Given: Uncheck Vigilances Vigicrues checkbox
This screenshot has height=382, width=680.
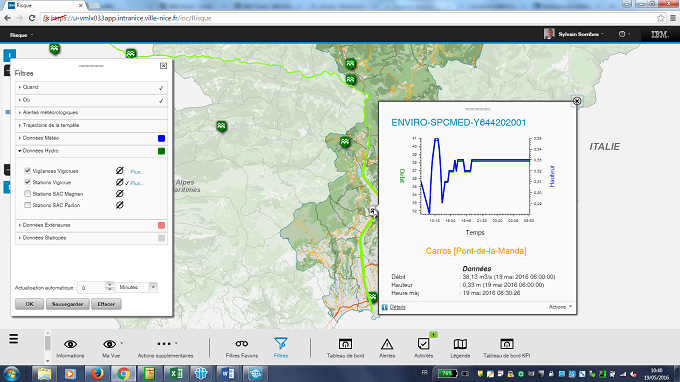Looking at the screenshot, I should 28,171.
